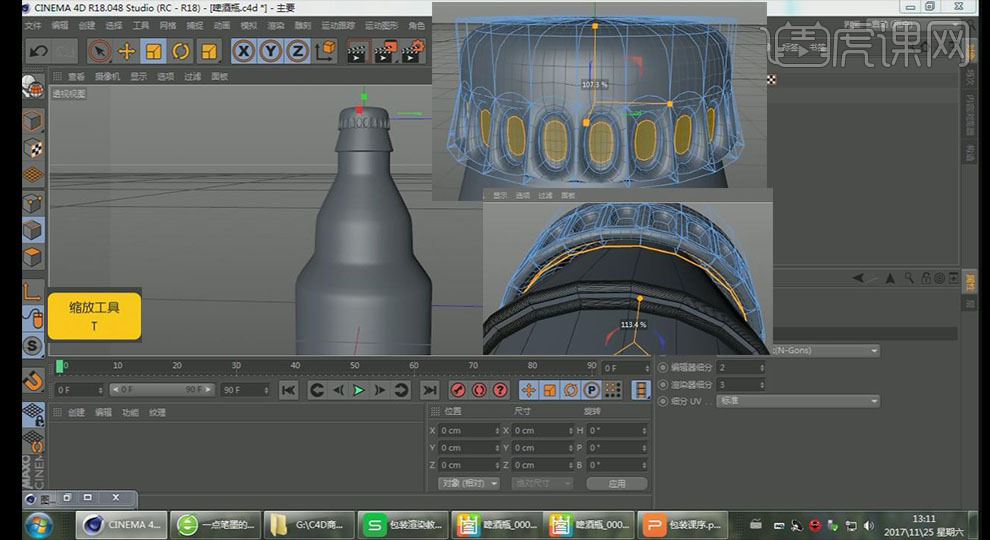Toggle Z axis lock
The height and width of the screenshot is (540, 990).
click(x=297, y=51)
